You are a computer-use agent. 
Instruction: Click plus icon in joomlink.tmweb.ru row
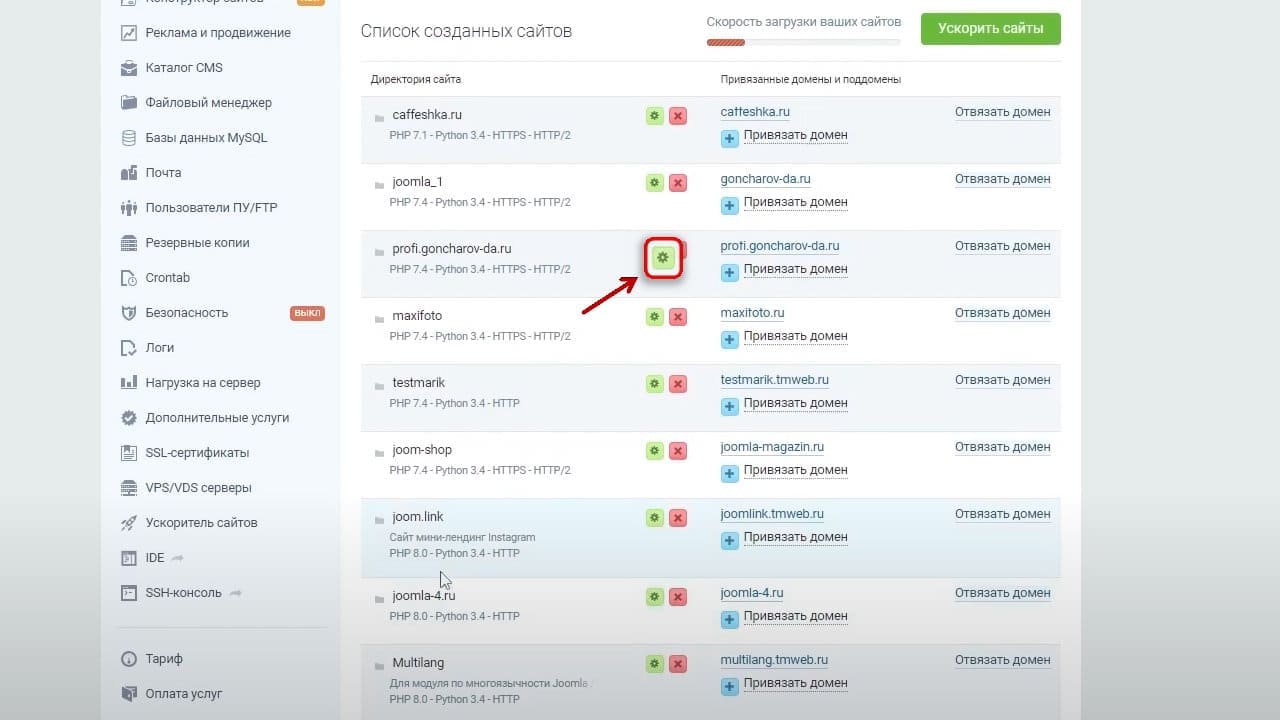pyautogui.click(x=730, y=541)
